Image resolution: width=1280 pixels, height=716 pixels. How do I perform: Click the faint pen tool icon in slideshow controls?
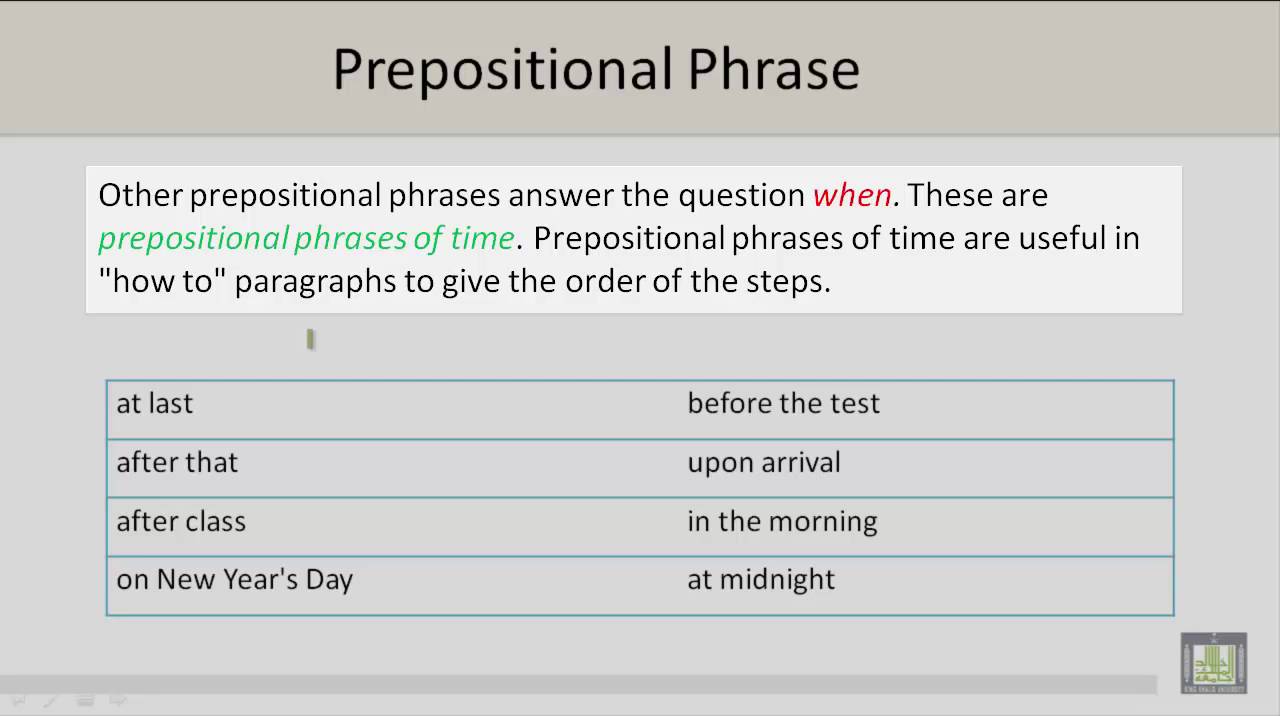coord(50,701)
